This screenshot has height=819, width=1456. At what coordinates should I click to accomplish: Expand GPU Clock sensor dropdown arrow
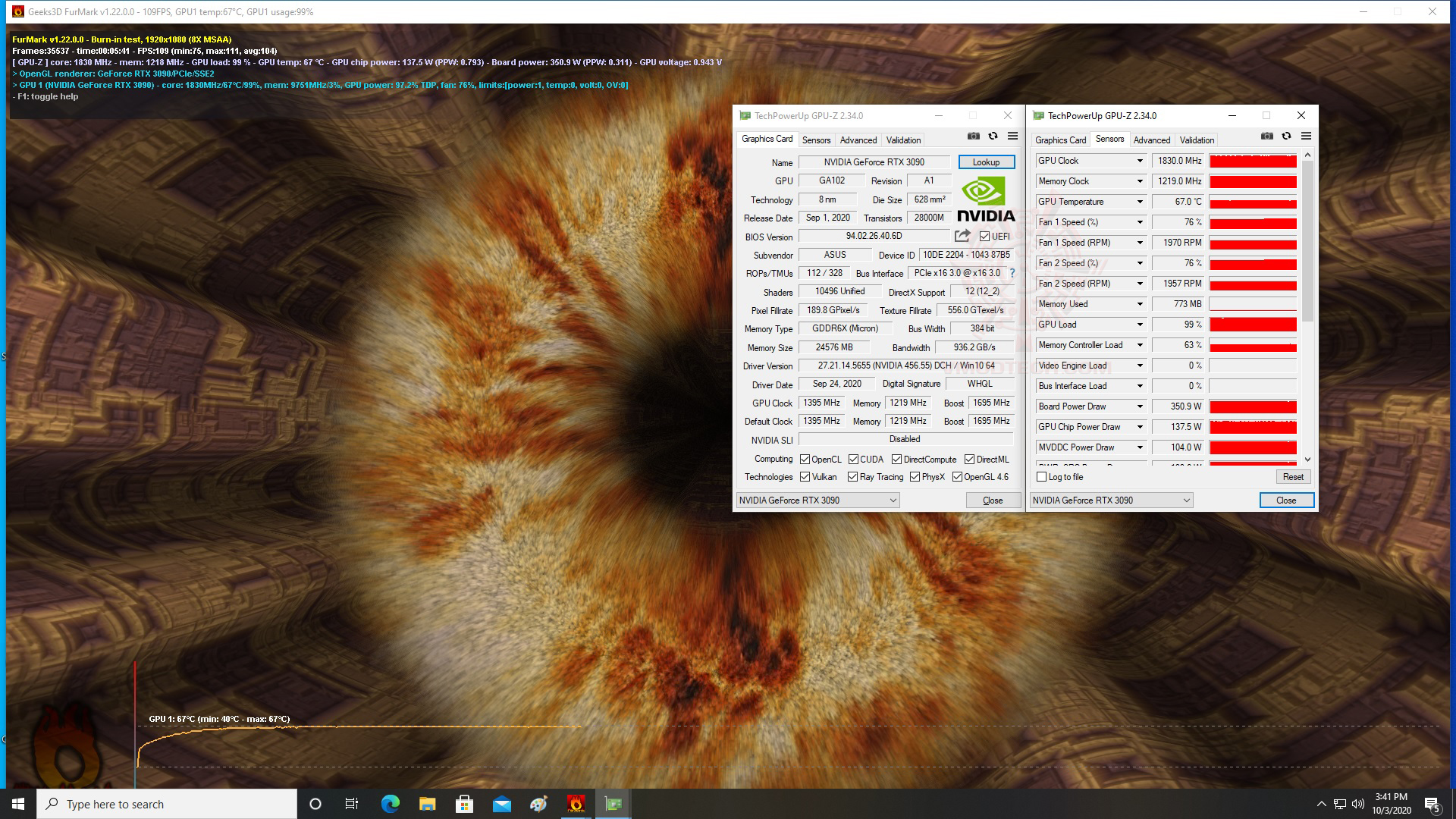[x=1139, y=161]
